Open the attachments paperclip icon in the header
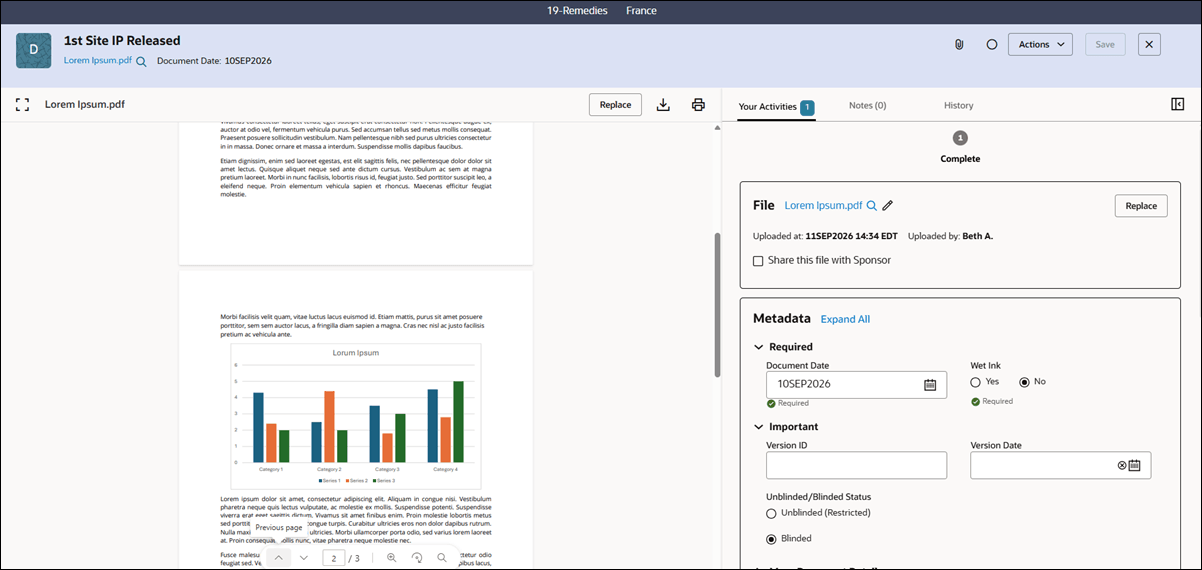The width and height of the screenshot is (1202, 570). tap(959, 44)
